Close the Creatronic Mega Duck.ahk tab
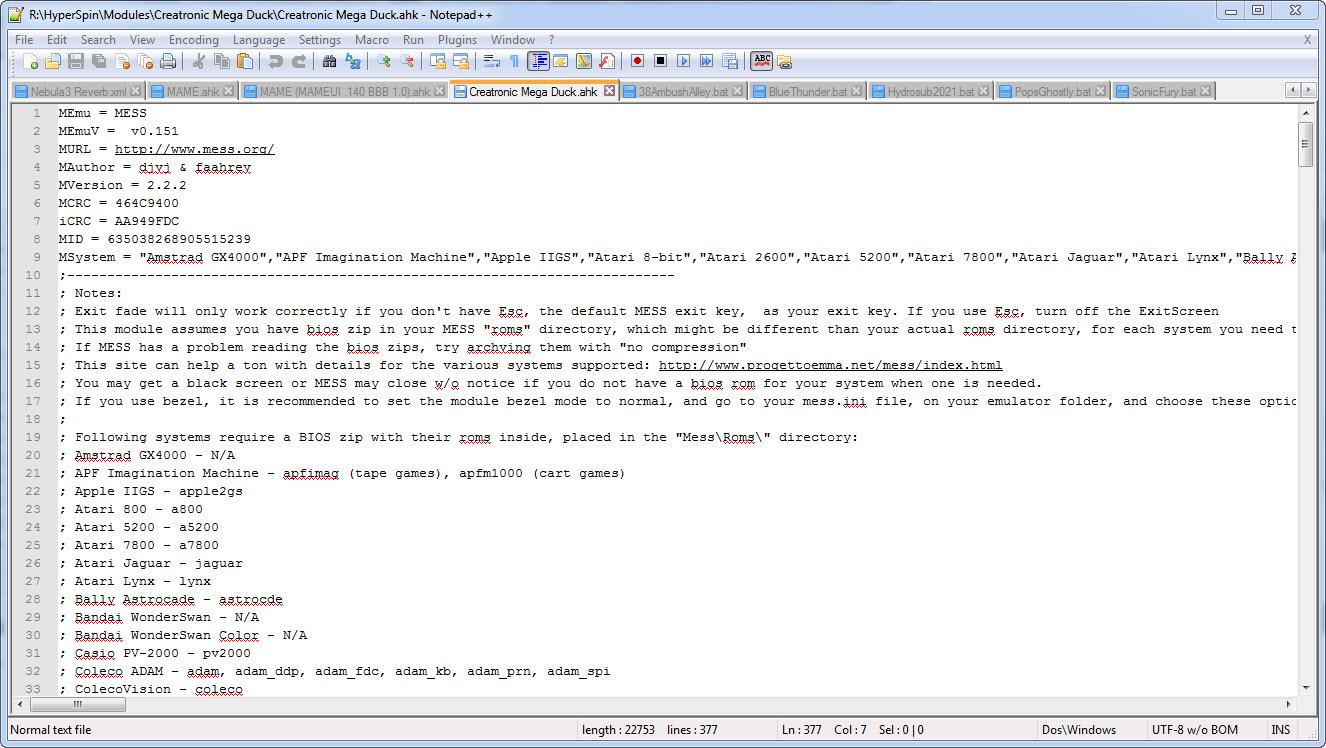1326x748 pixels. (x=610, y=91)
